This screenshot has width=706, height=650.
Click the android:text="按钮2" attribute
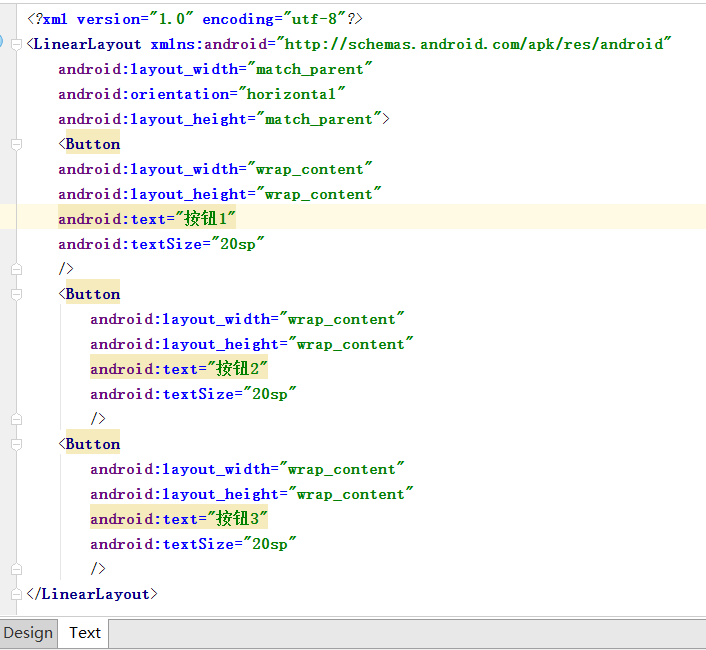click(179, 369)
